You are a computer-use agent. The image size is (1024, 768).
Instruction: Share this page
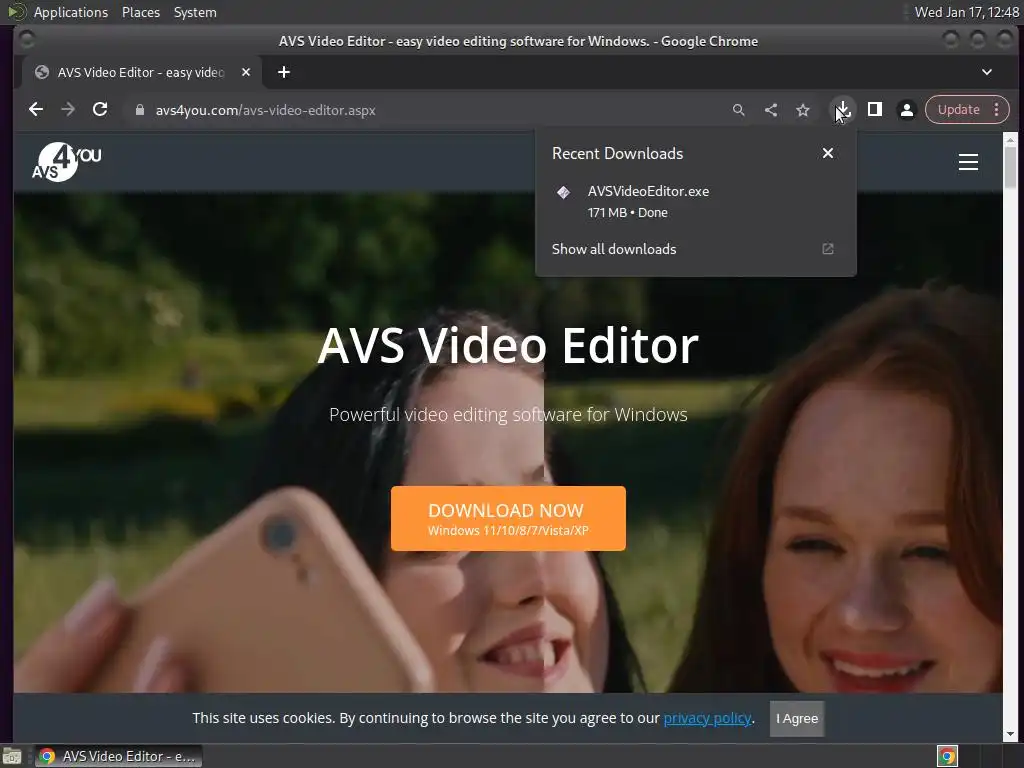tap(771, 110)
